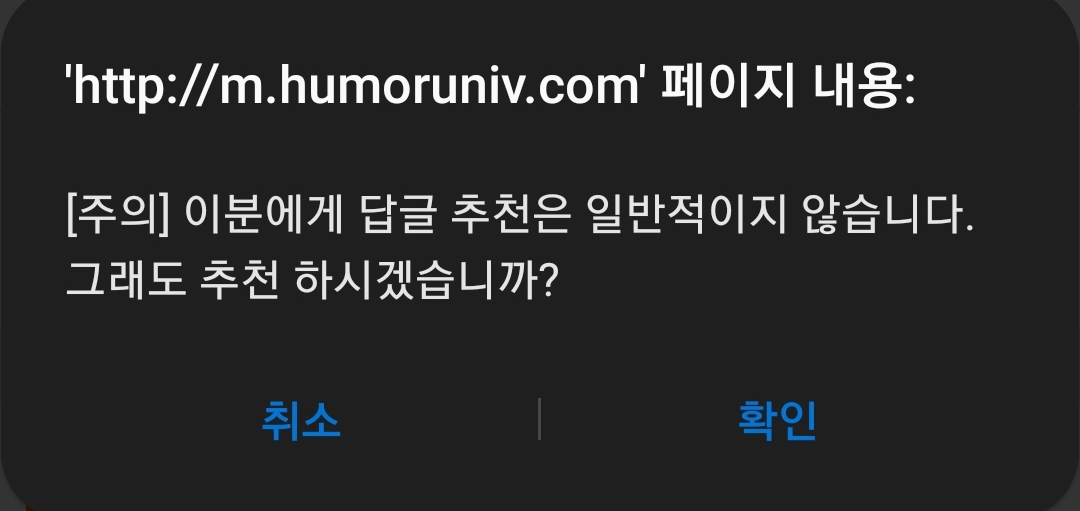Click the word '이분에게' in the message
This screenshot has width=1080, height=511.
click(263, 216)
